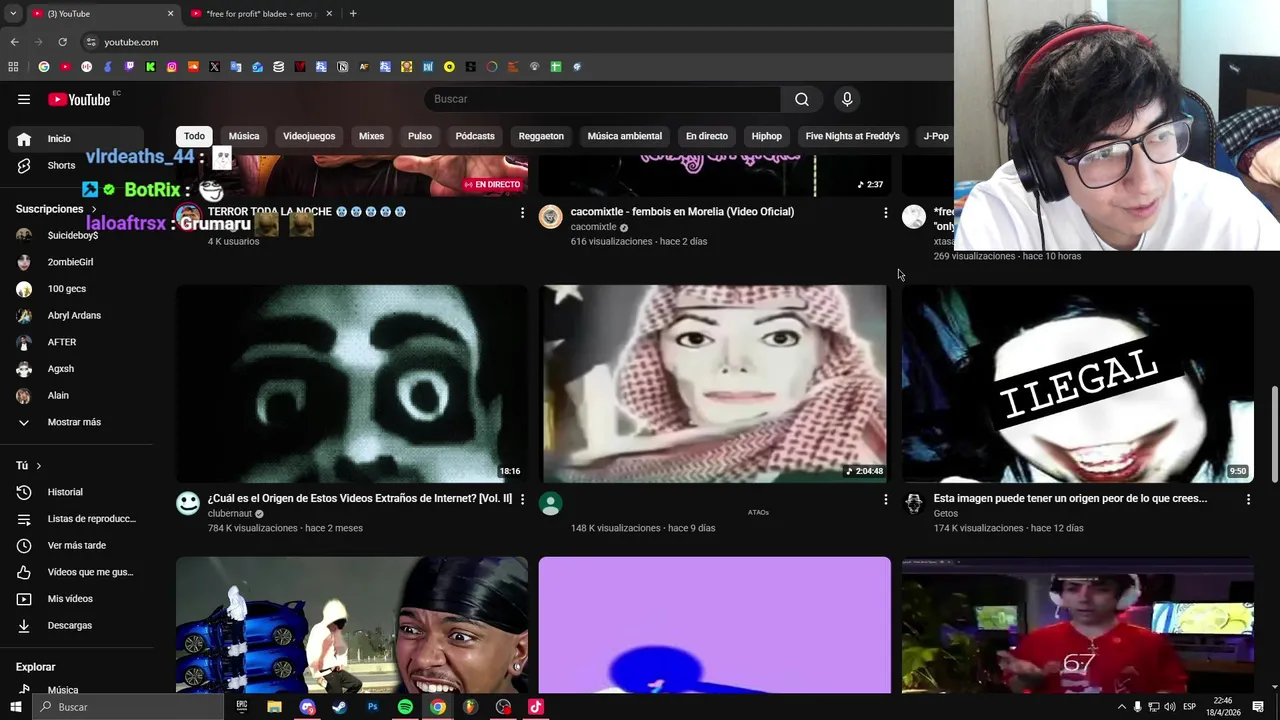Open the 2ombieGirl subscription channel
The height and width of the screenshot is (720, 1280).
(x=76, y=262)
